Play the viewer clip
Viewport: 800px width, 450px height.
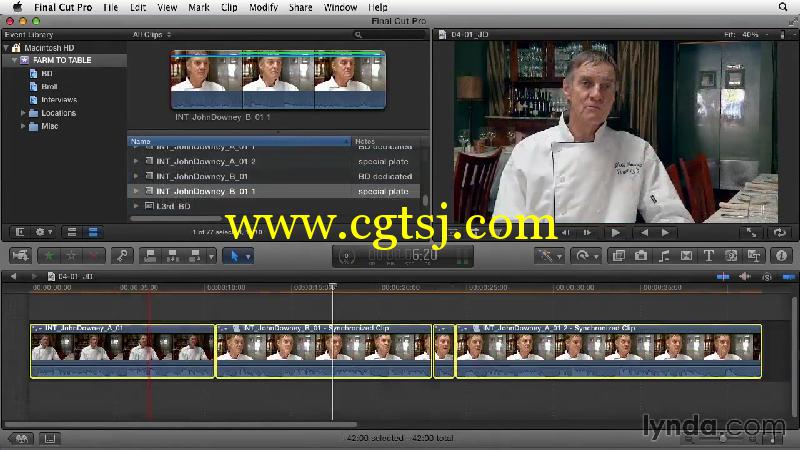pyautogui.click(x=616, y=233)
